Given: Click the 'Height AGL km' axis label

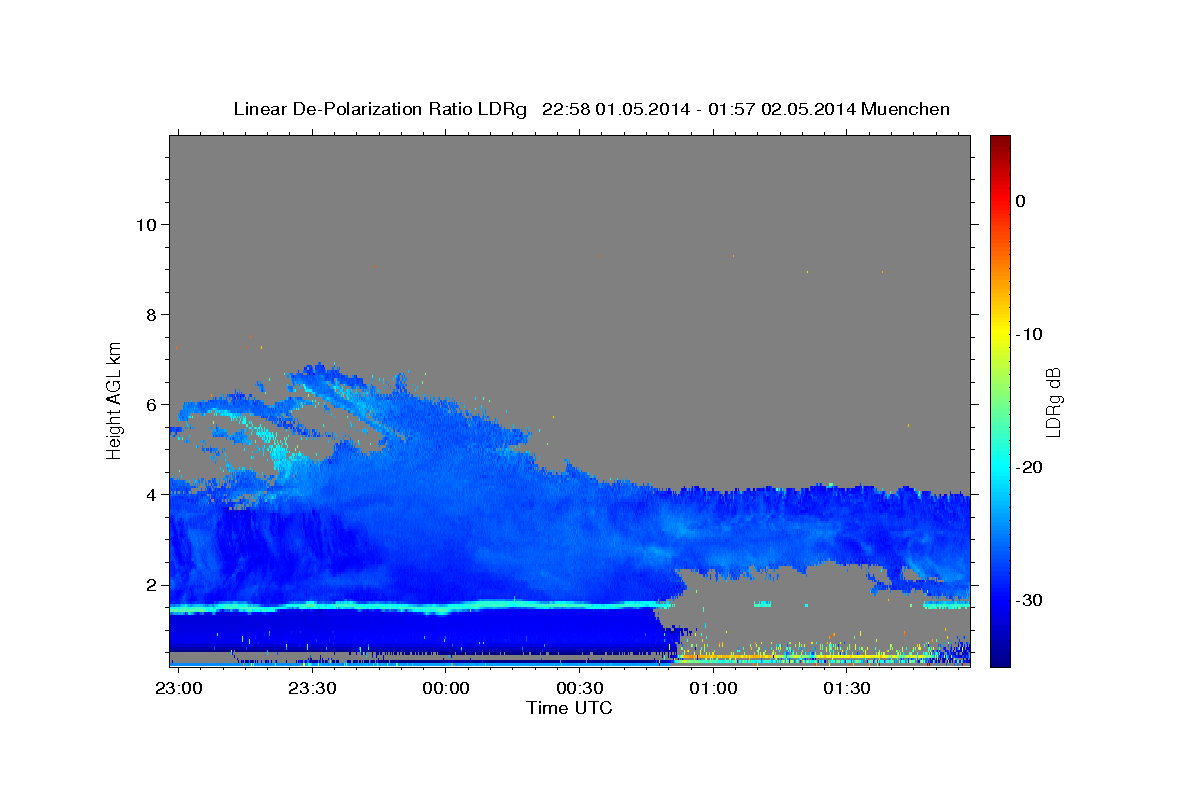Looking at the screenshot, I should click(115, 400).
